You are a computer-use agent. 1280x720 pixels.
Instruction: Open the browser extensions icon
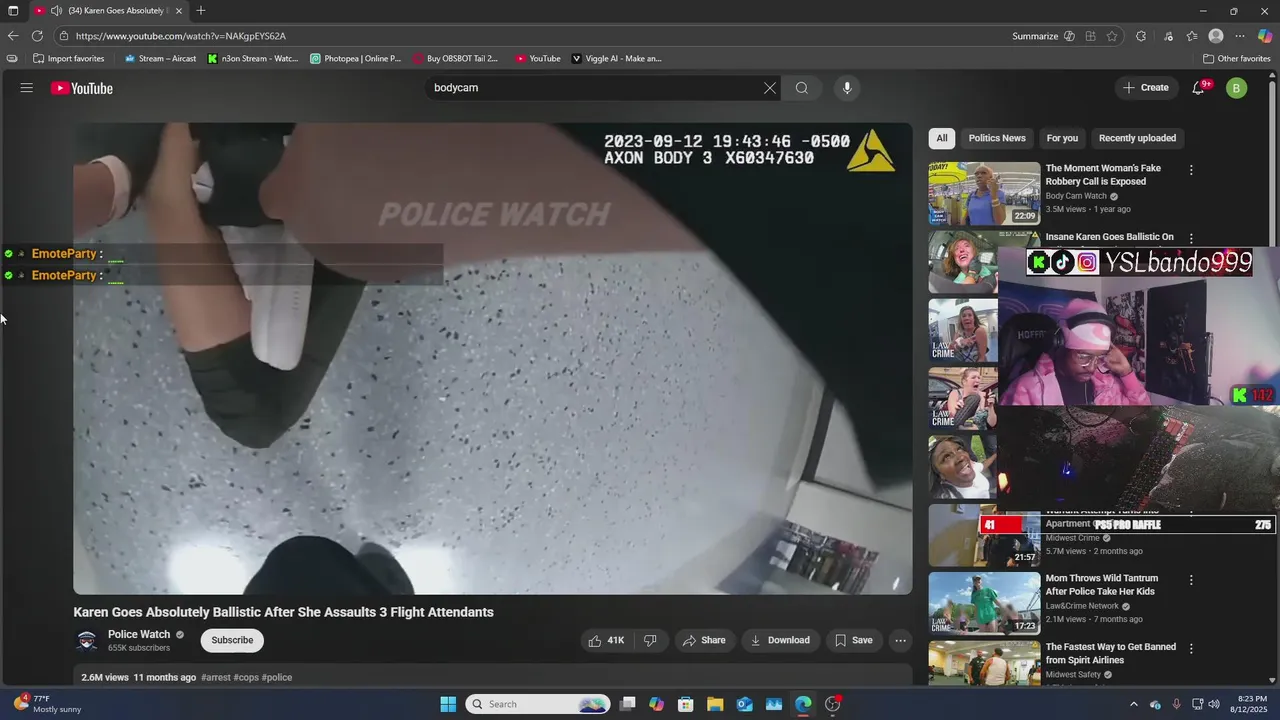[x=1141, y=36]
